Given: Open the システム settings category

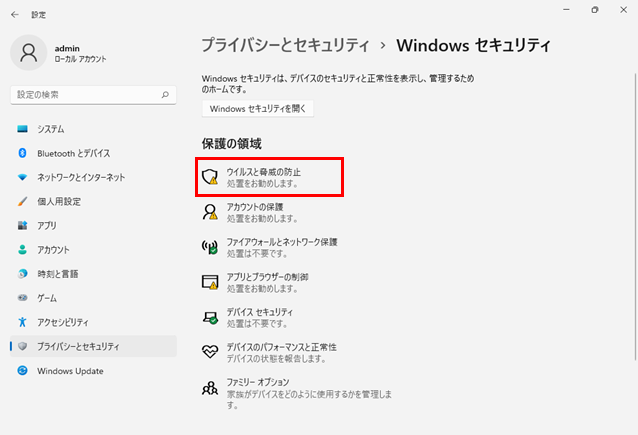Looking at the screenshot, I should pyautogui.click(x=94, y=129).
